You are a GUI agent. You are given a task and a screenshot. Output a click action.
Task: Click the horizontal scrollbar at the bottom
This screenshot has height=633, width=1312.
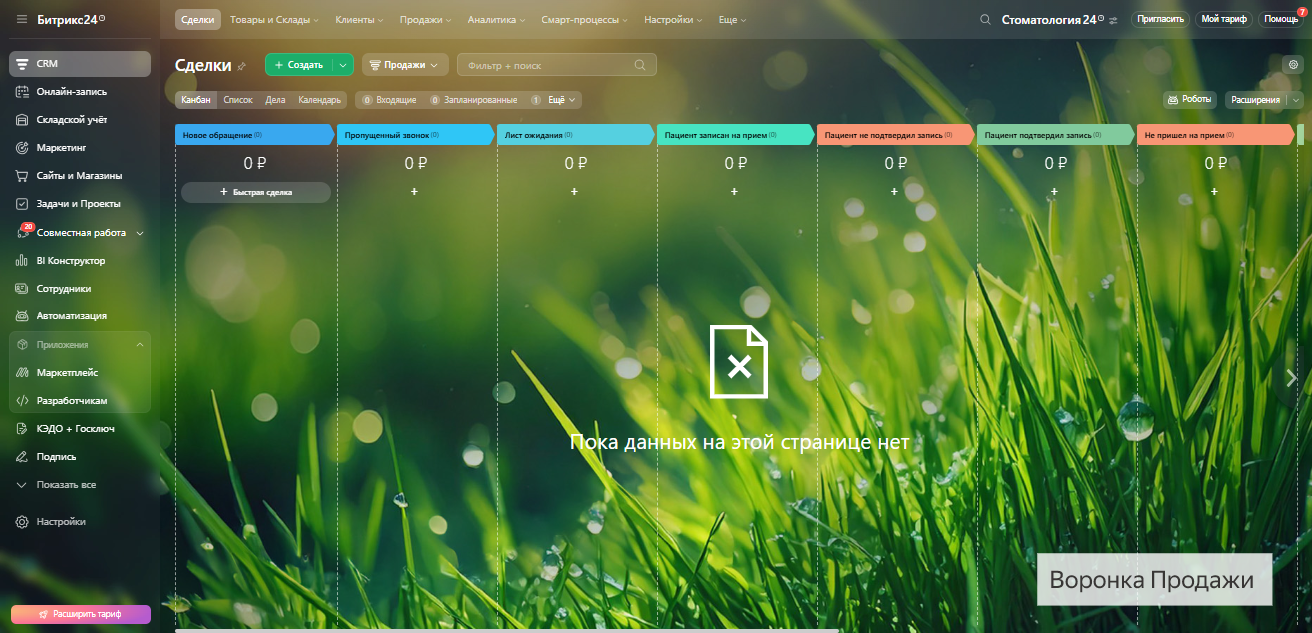coord(507,630)
